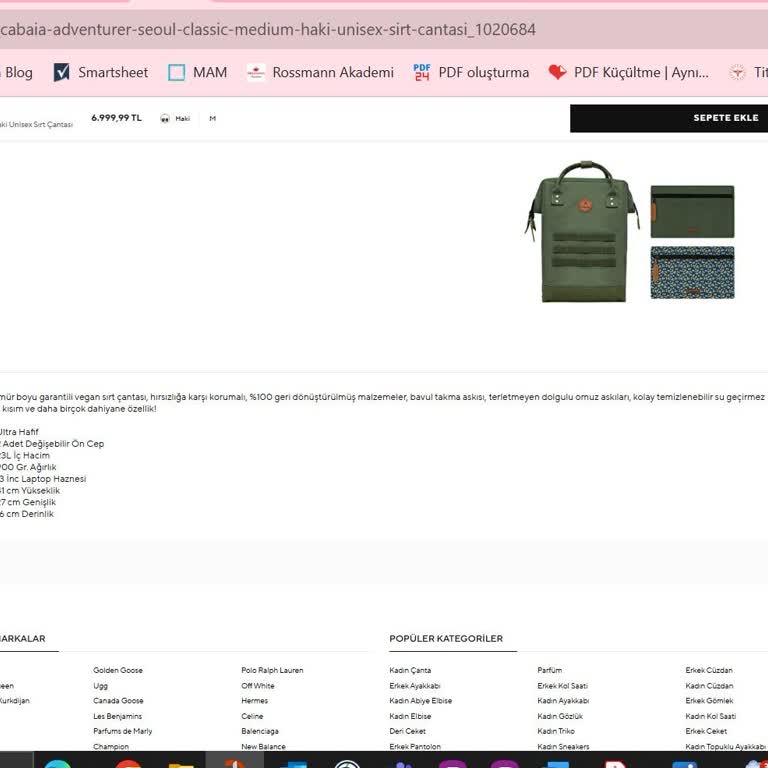768x768 pixels.
Task: Open the Smartsheet bookmark icon
Action: click(x=62, y=72)
